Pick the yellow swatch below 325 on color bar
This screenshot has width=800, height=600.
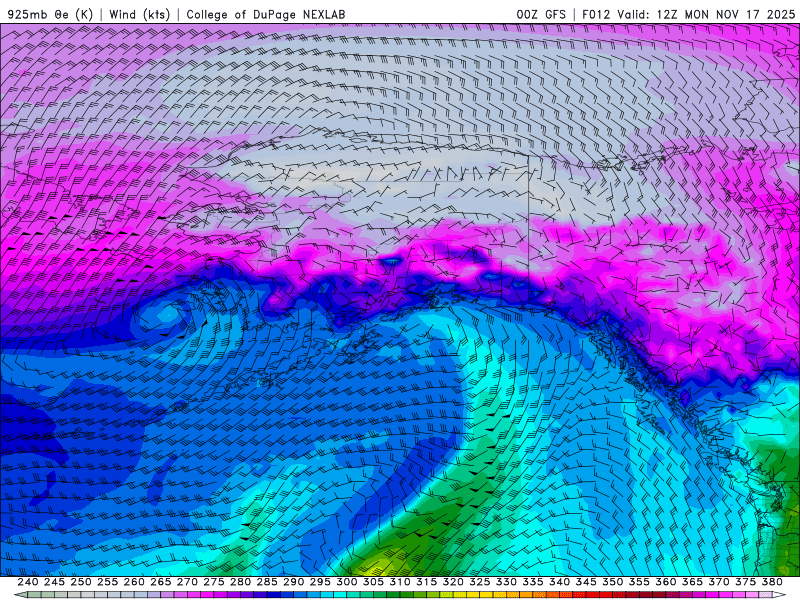coord(486,595)
